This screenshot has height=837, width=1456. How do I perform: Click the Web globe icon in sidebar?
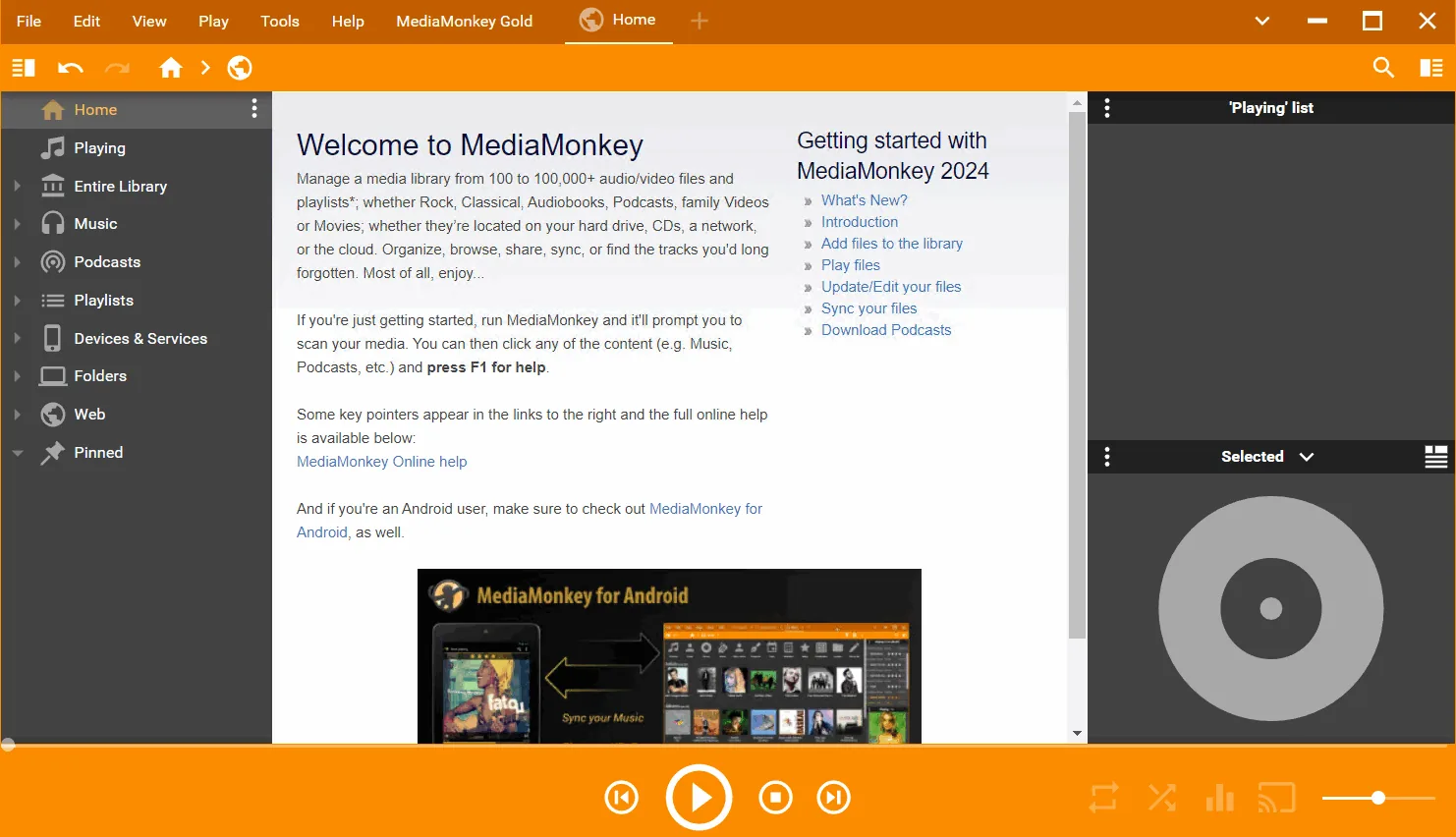pos(53,415)
